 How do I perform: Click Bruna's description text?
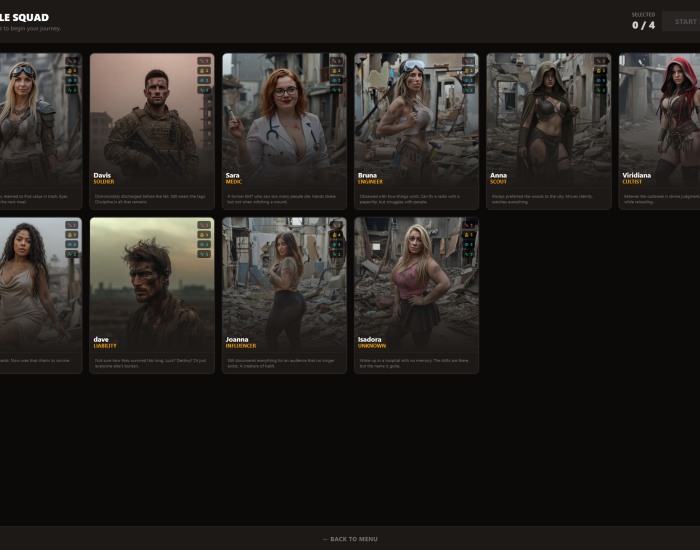point(410,199)
